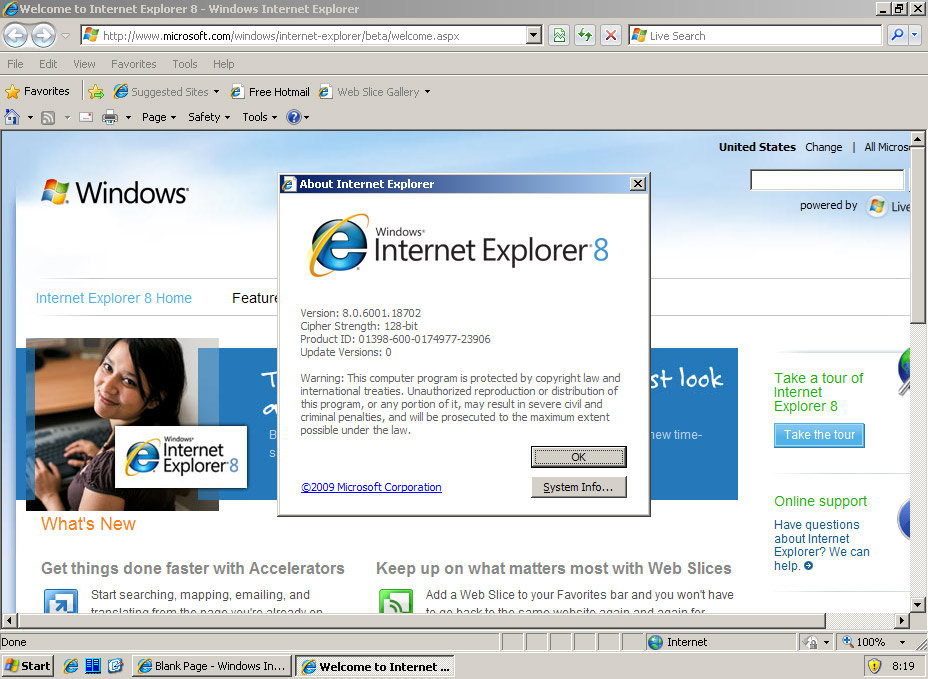Click the Add to Favorites Bar icon
Screen dimensions: 928x679
click(x=96, y=92)
